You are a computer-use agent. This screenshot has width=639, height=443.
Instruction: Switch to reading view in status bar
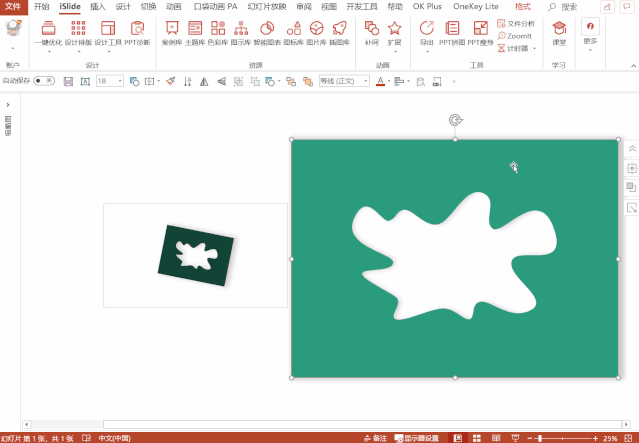(x=496, y=438)
